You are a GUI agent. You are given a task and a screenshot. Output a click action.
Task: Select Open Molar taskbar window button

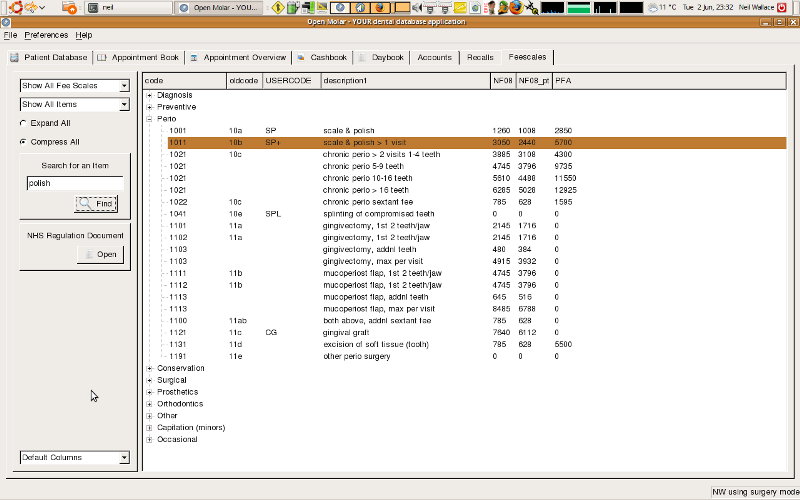[219, 7]
